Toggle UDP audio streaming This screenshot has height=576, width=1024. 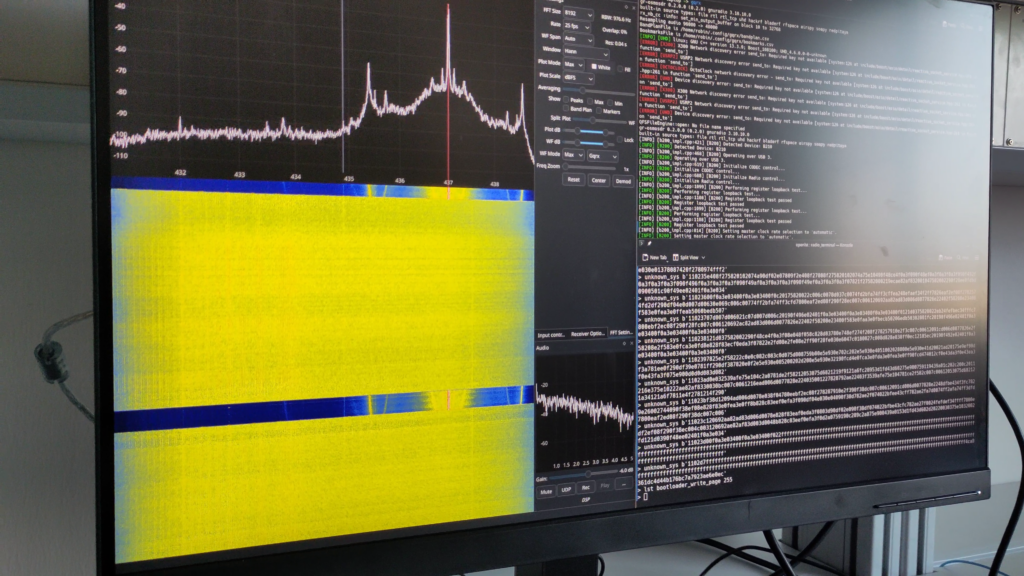pyautogui.click(x=566, y=489)
